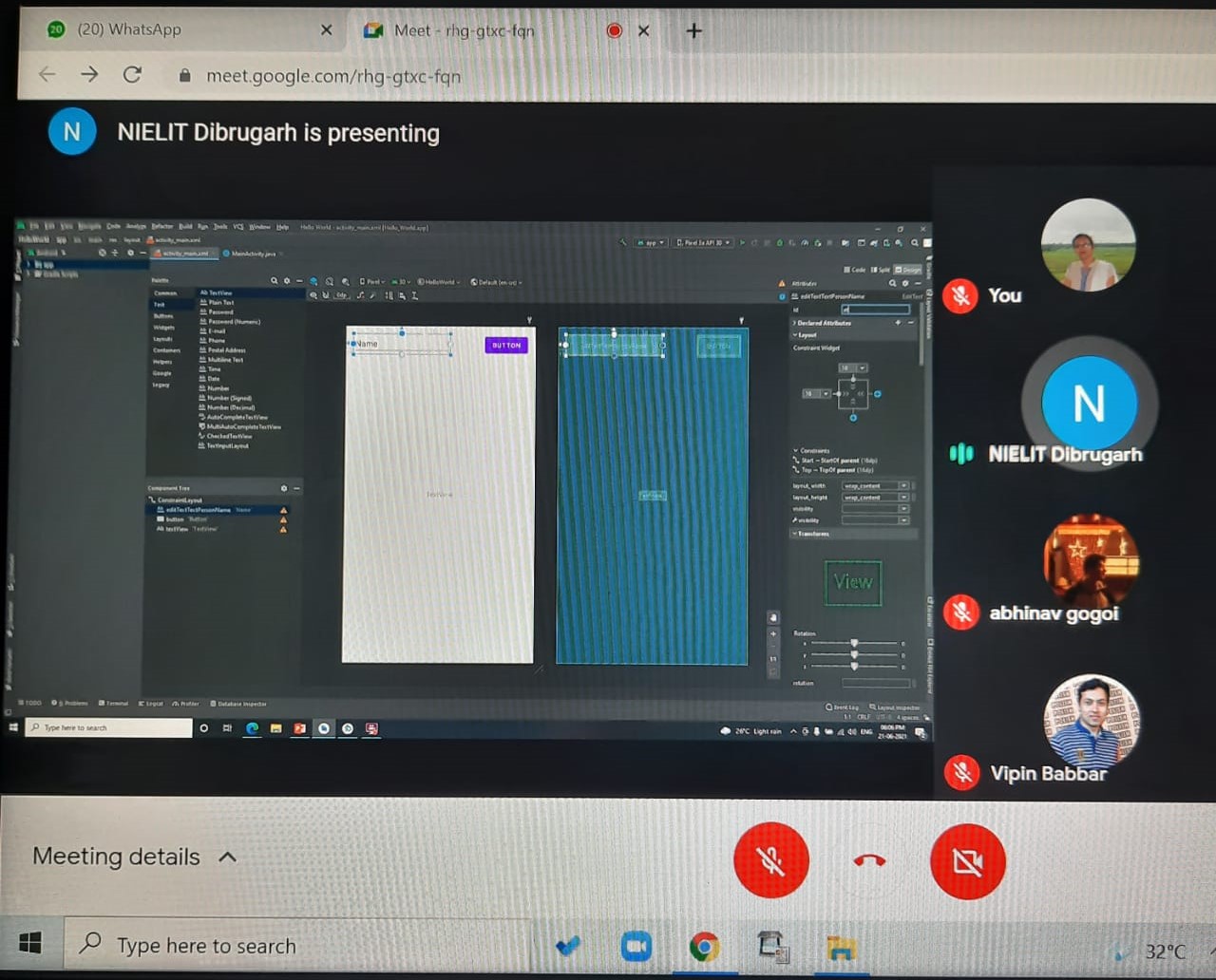Turn the camera on in Meet
The height and width of the screenshot is (980, 1216).
967,861
